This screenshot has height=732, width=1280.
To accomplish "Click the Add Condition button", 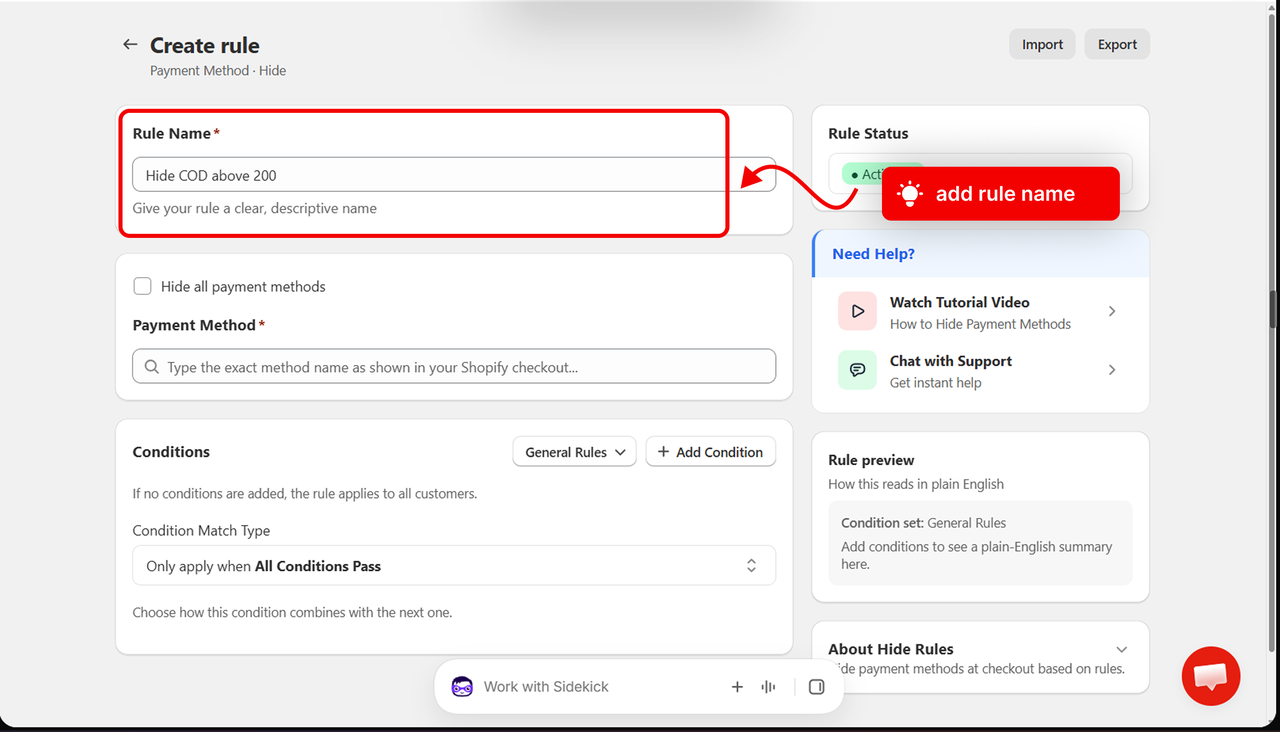I will coord(711,452).
